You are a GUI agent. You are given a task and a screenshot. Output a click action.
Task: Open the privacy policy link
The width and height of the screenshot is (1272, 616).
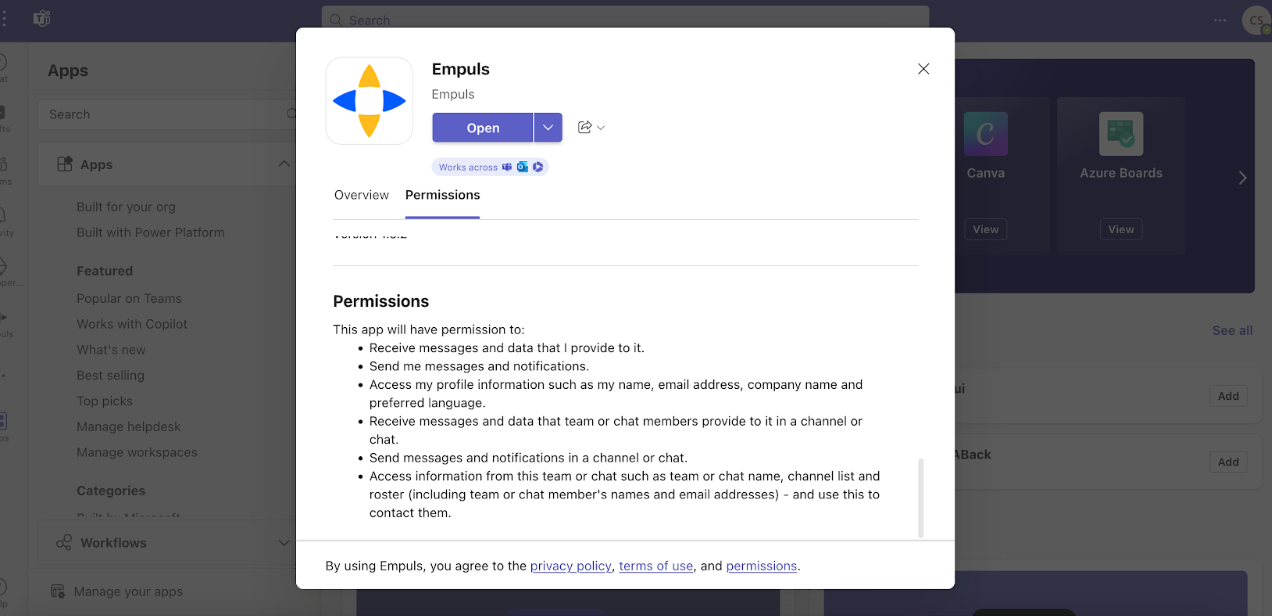click(570, 566)
